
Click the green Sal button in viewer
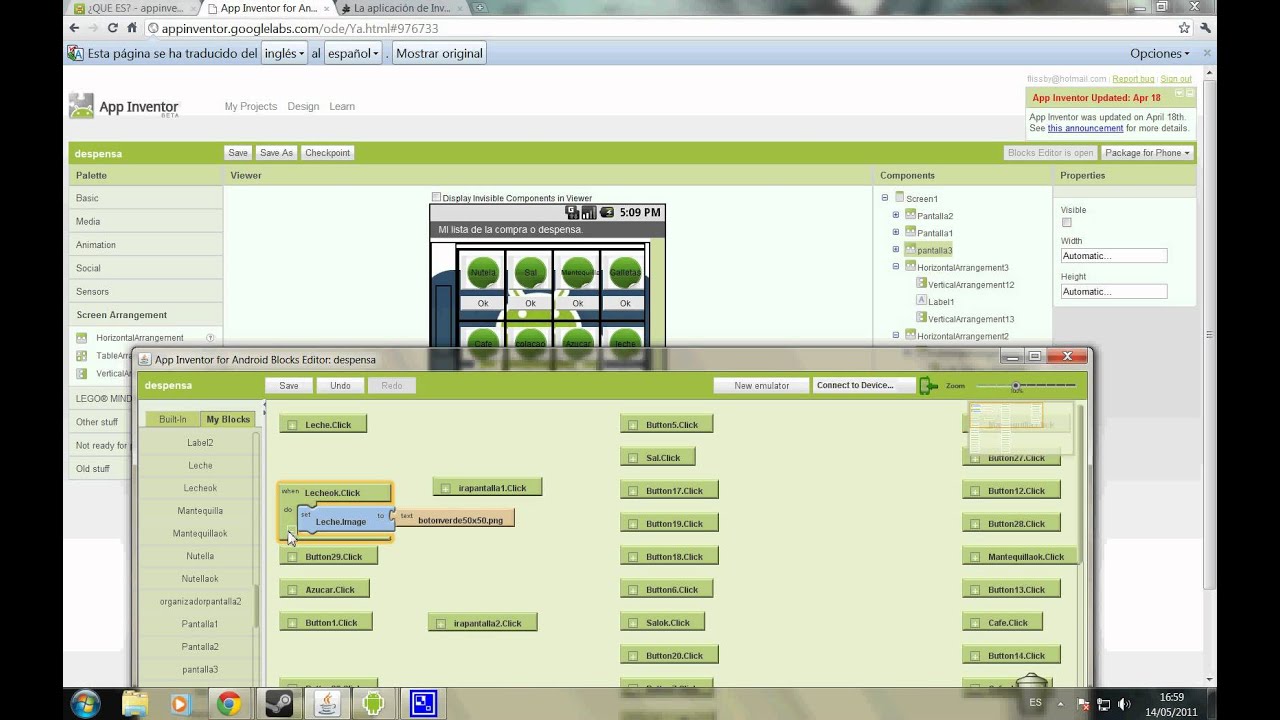[530, 272]
